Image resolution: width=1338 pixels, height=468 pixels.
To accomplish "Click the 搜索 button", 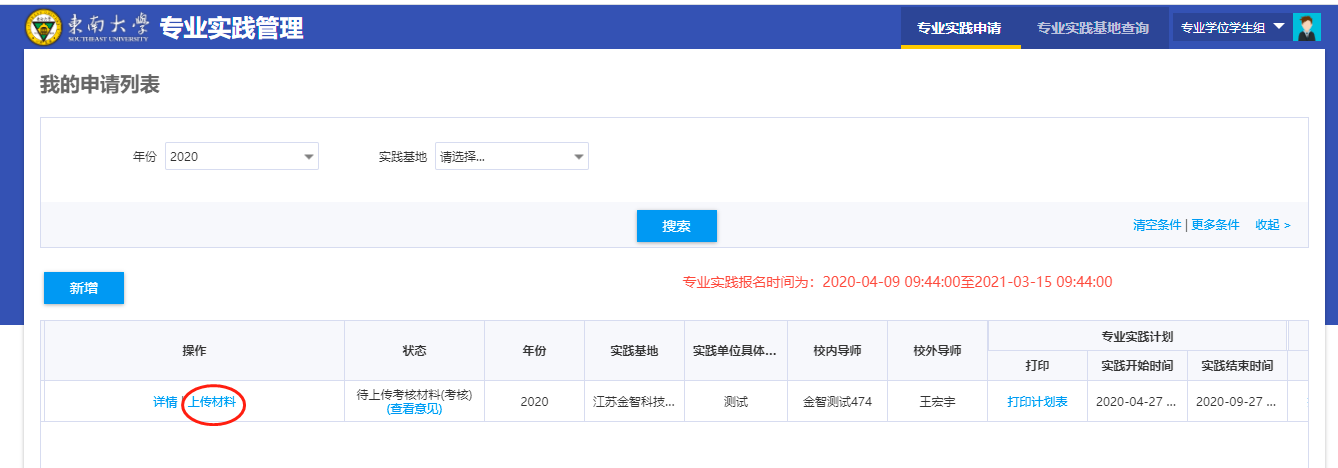I will pyautogui.click(x=677, y=226).
